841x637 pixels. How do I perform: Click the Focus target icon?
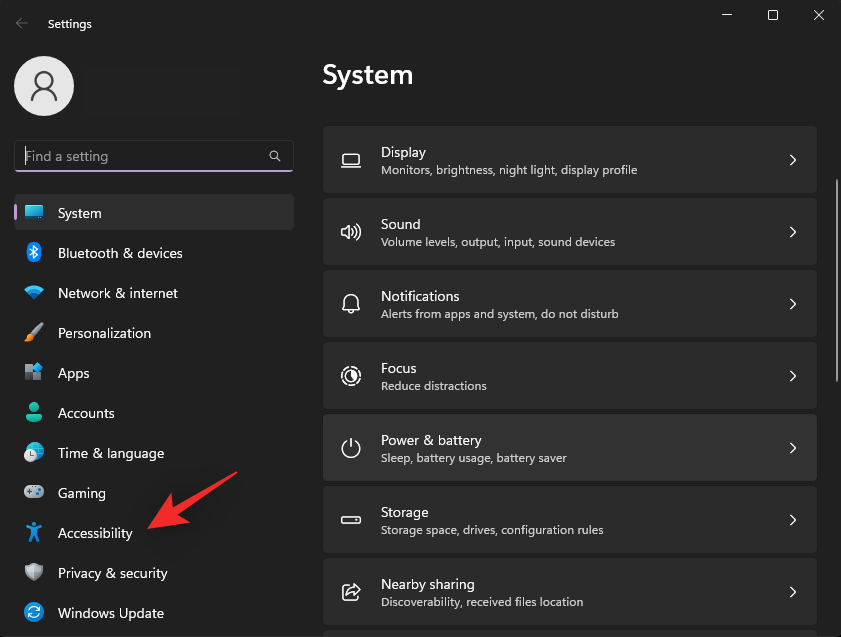(x=350, y=376)
